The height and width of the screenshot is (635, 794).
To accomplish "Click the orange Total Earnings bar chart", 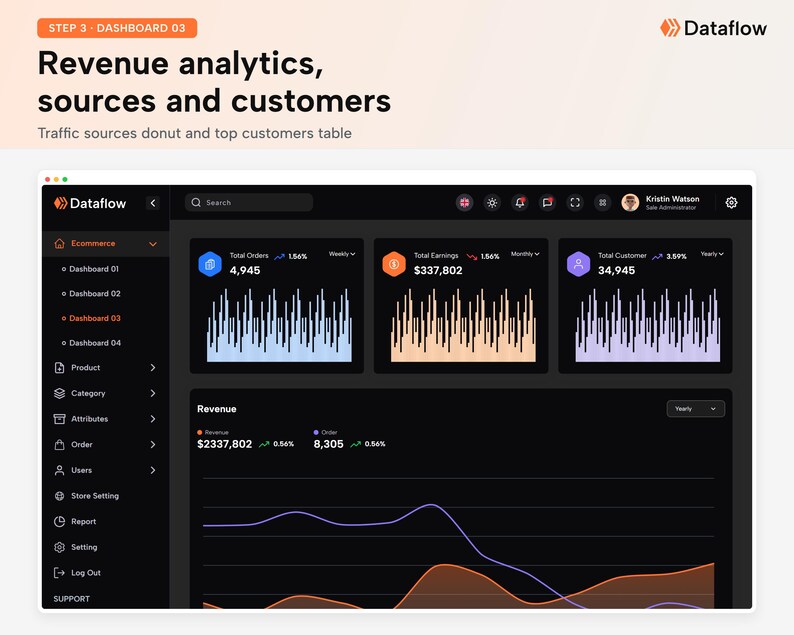I will (x=463, y=325).
